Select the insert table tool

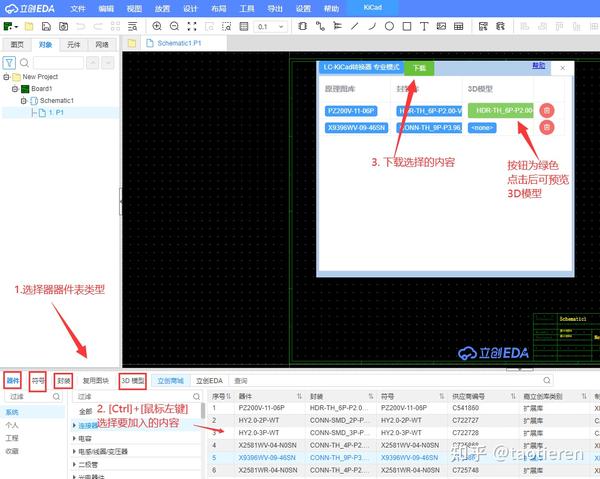point(458,26)
